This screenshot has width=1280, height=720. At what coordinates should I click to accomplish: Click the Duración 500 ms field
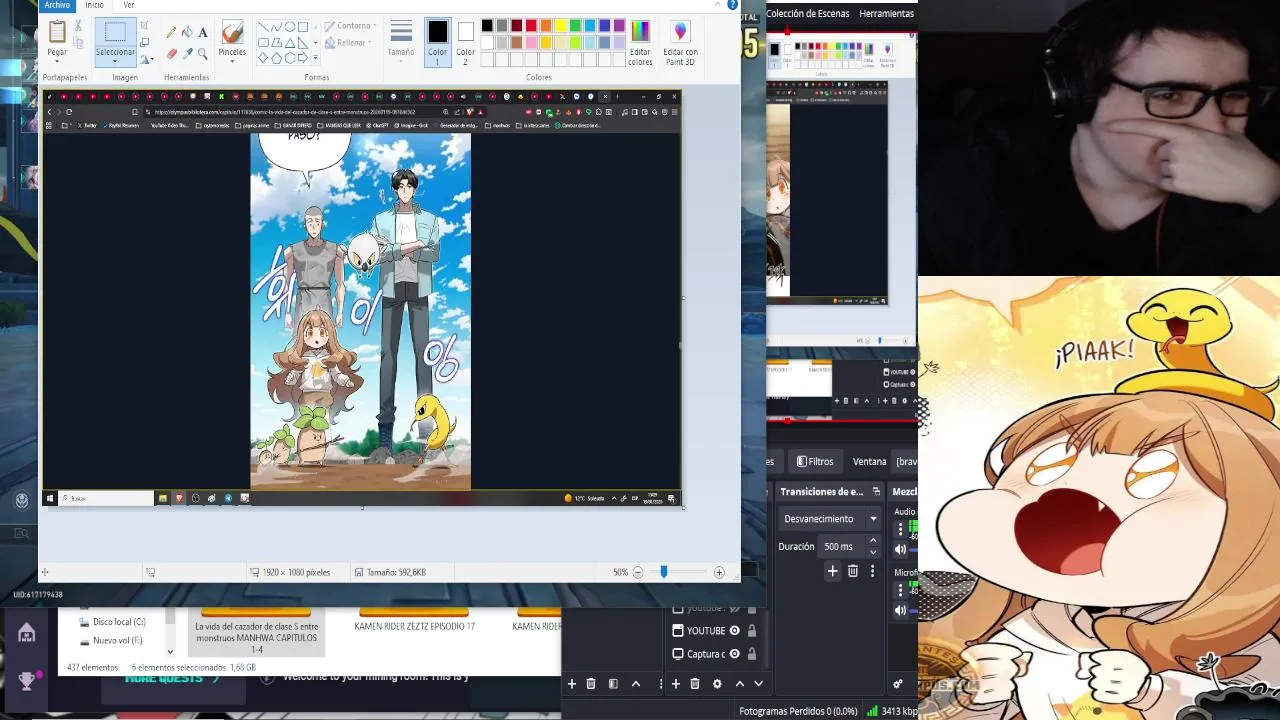click(x=840, y=547)
